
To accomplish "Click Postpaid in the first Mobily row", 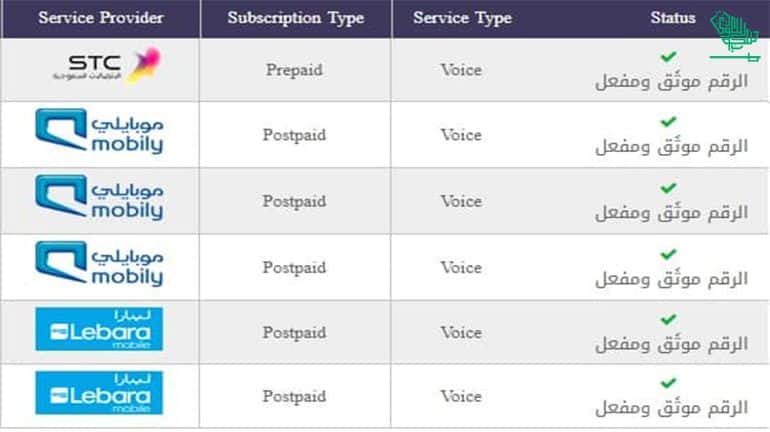I will 294,135.
